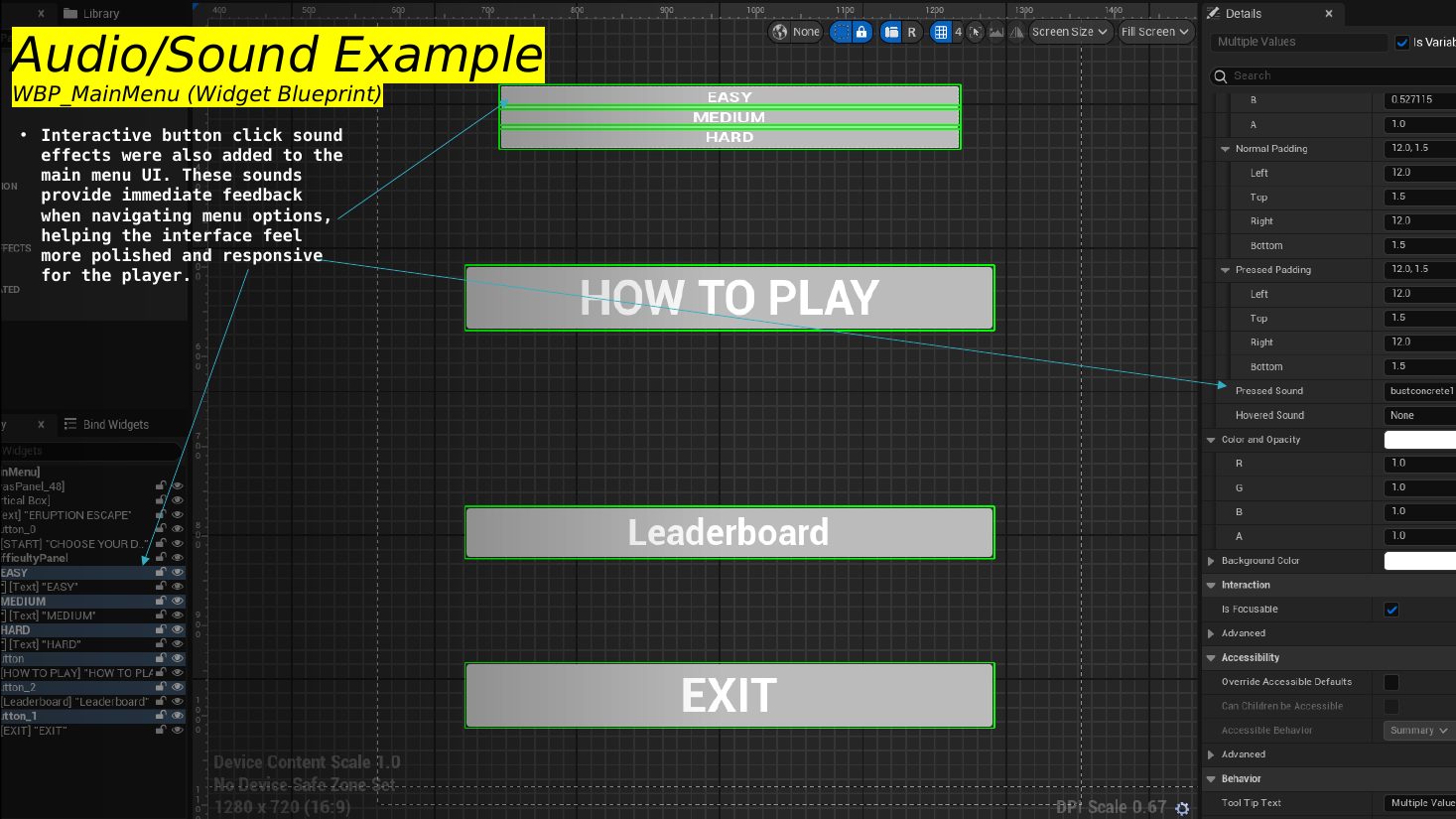Open DPI Scale settings gear

(1182, 808)
